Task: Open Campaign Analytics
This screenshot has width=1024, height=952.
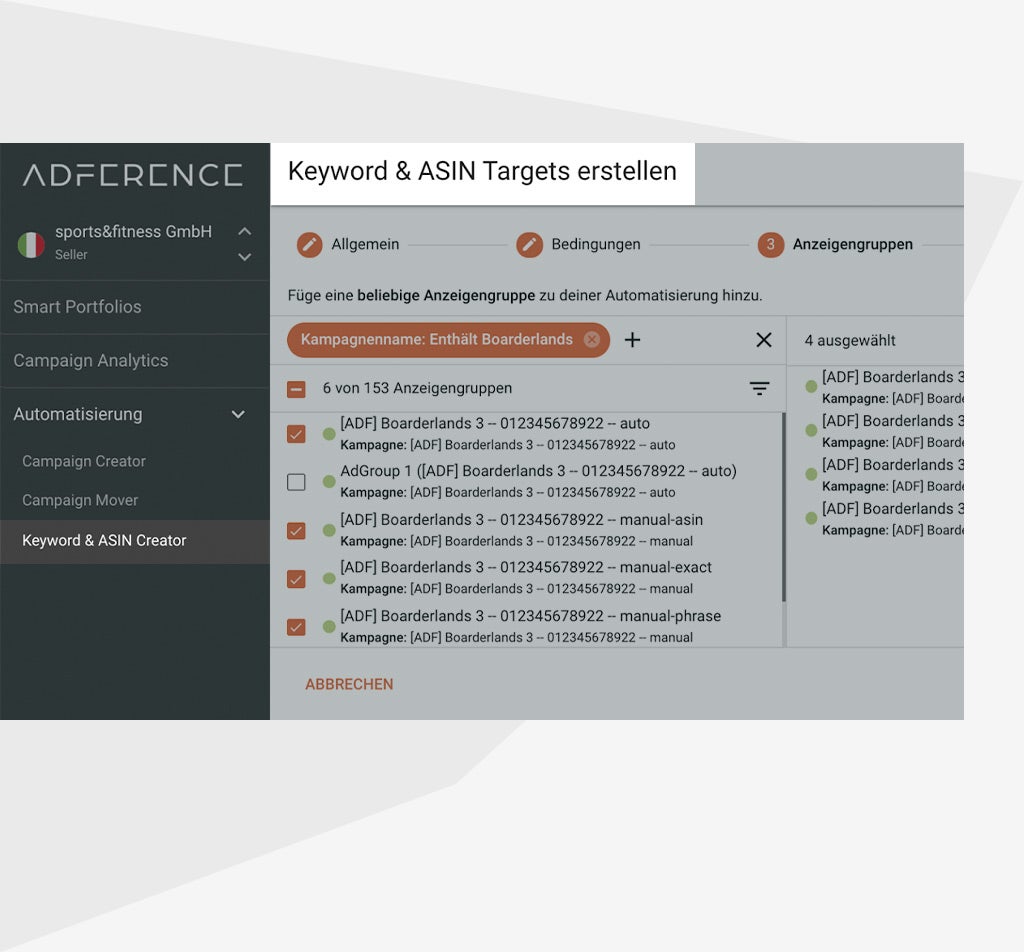Action: pos(91,360)
